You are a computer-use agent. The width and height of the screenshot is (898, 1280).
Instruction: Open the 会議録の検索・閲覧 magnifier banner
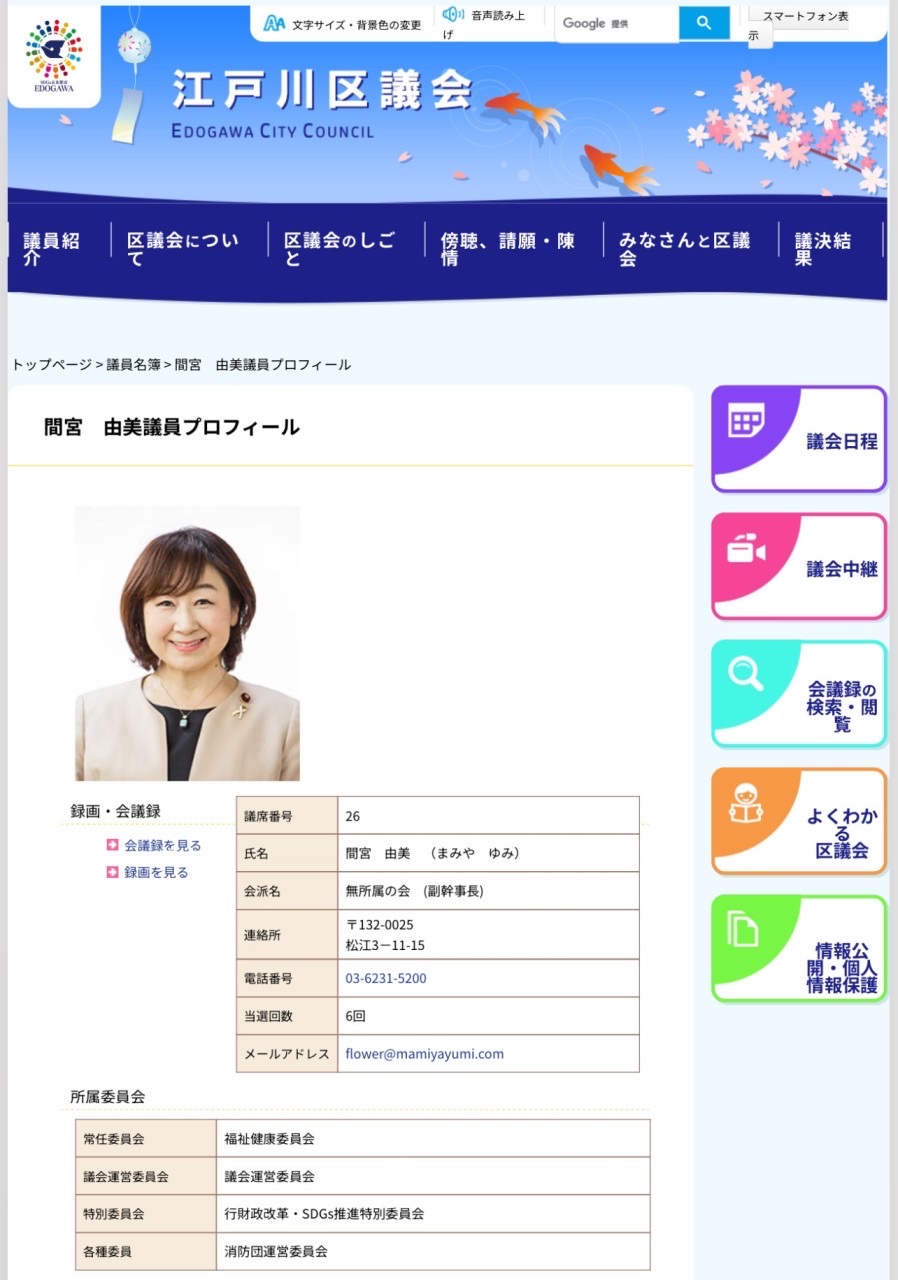[799, 694]
